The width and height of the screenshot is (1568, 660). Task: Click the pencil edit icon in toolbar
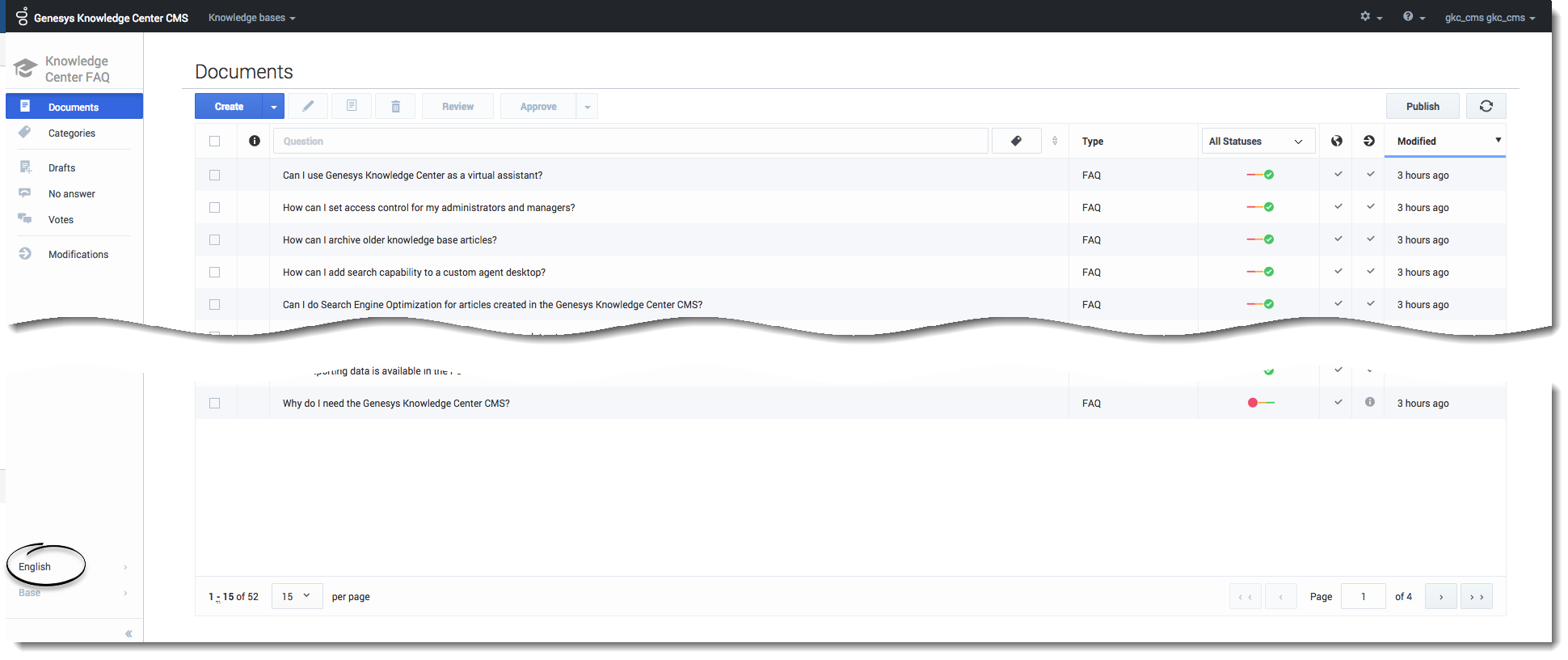tap(308, 106)
